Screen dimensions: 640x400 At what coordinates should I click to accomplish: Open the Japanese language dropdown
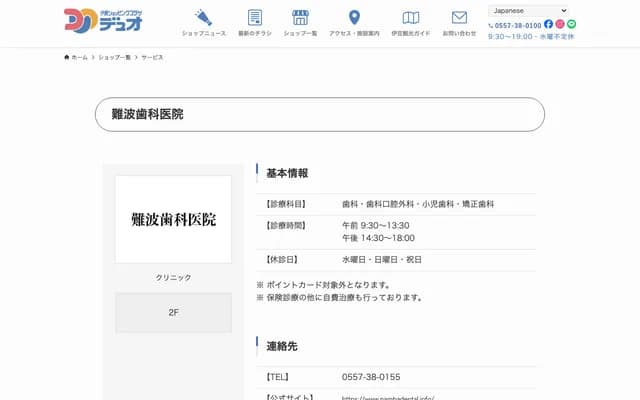pyautogui.click(x=529, y=11)
